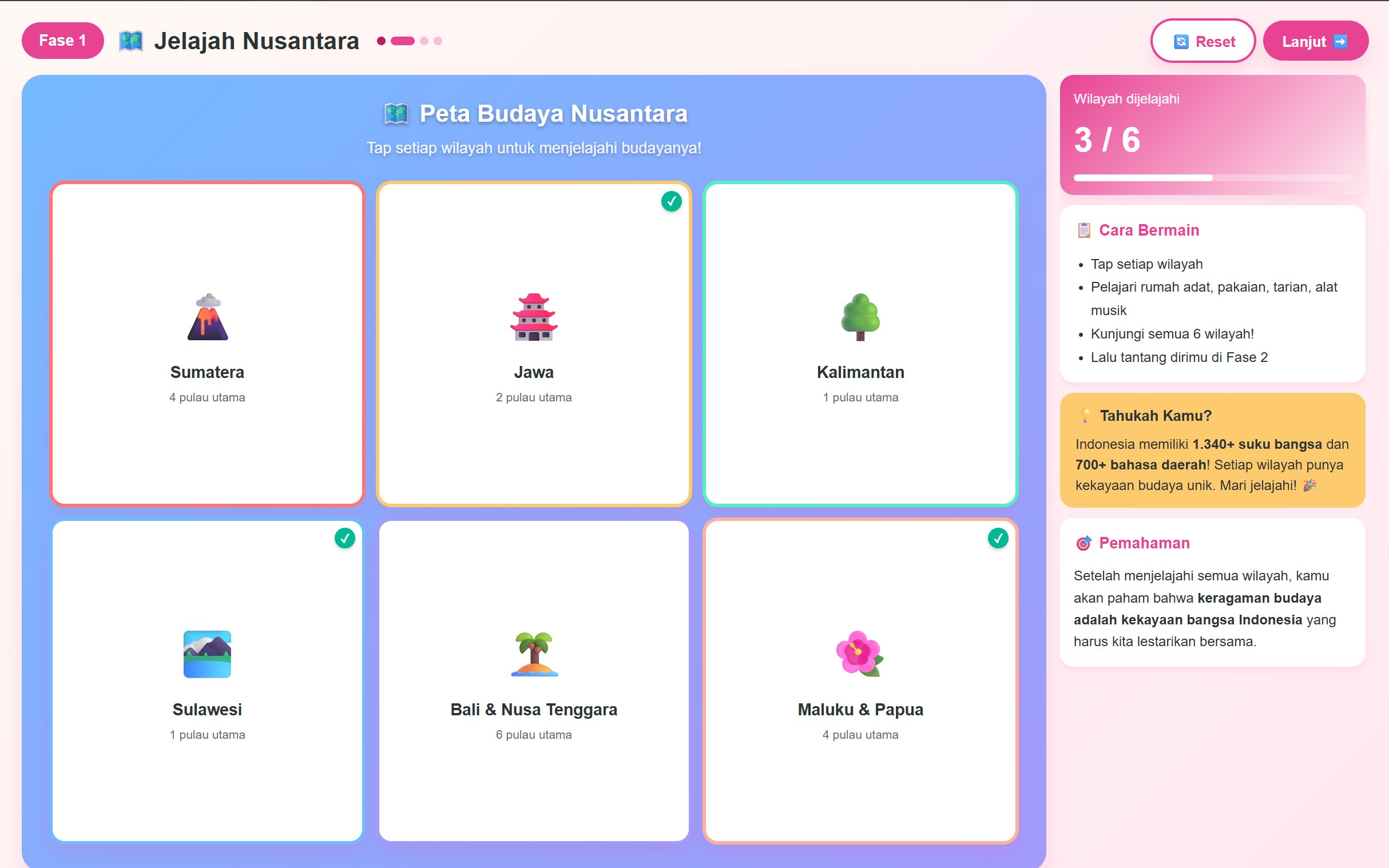Click the tree icon on Kalimantan card

pyautogui.click(x=860, y=317)
